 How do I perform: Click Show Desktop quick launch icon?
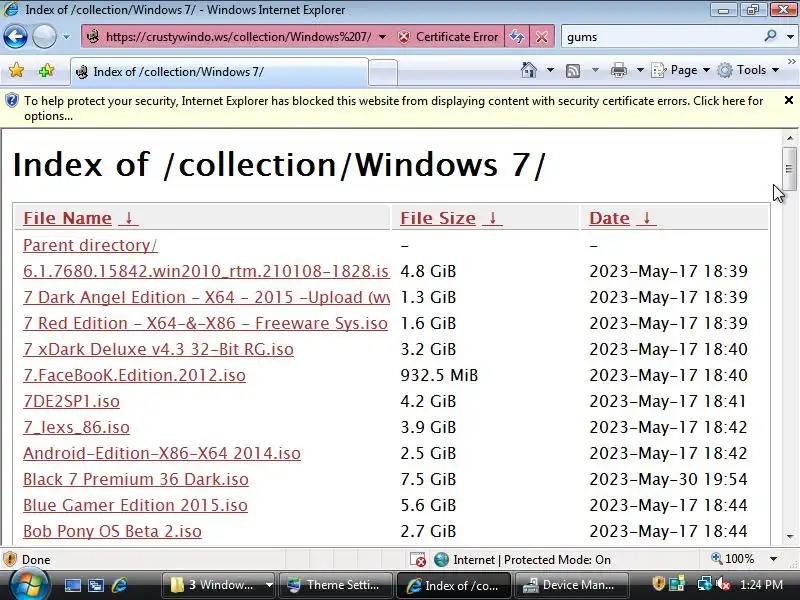tap(72, 585)
